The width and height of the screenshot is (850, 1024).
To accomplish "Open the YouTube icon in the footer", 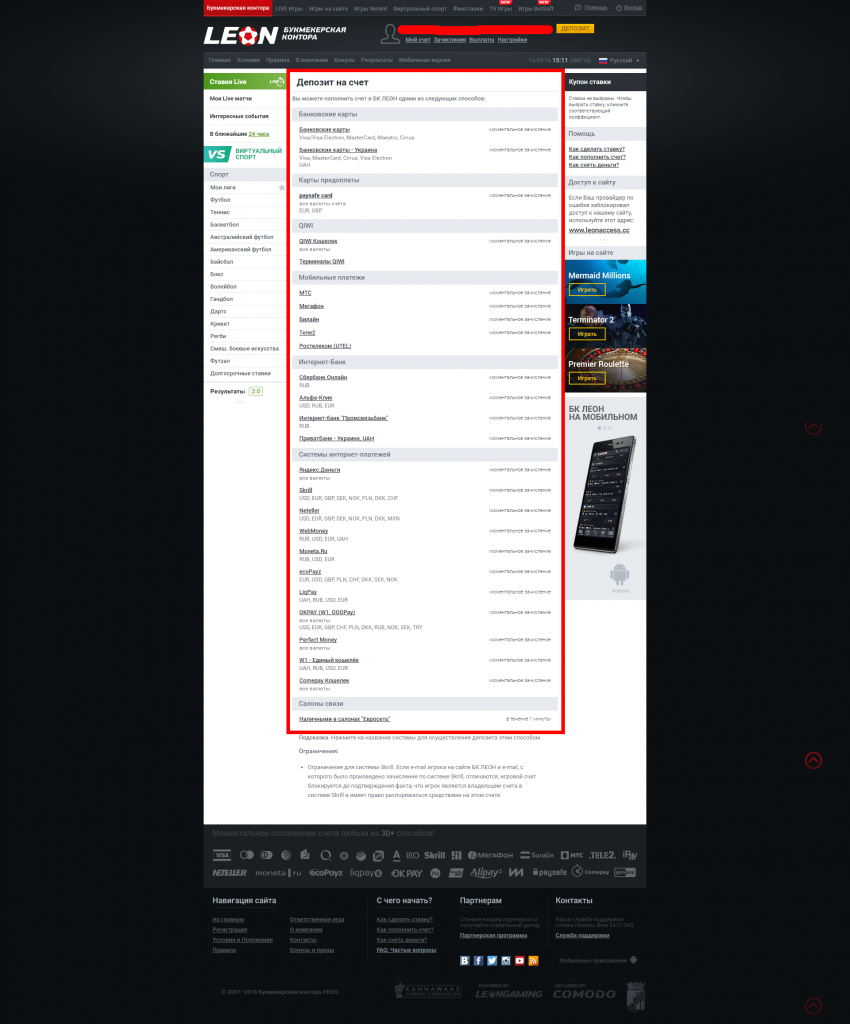I will click(x=519, y=960).
